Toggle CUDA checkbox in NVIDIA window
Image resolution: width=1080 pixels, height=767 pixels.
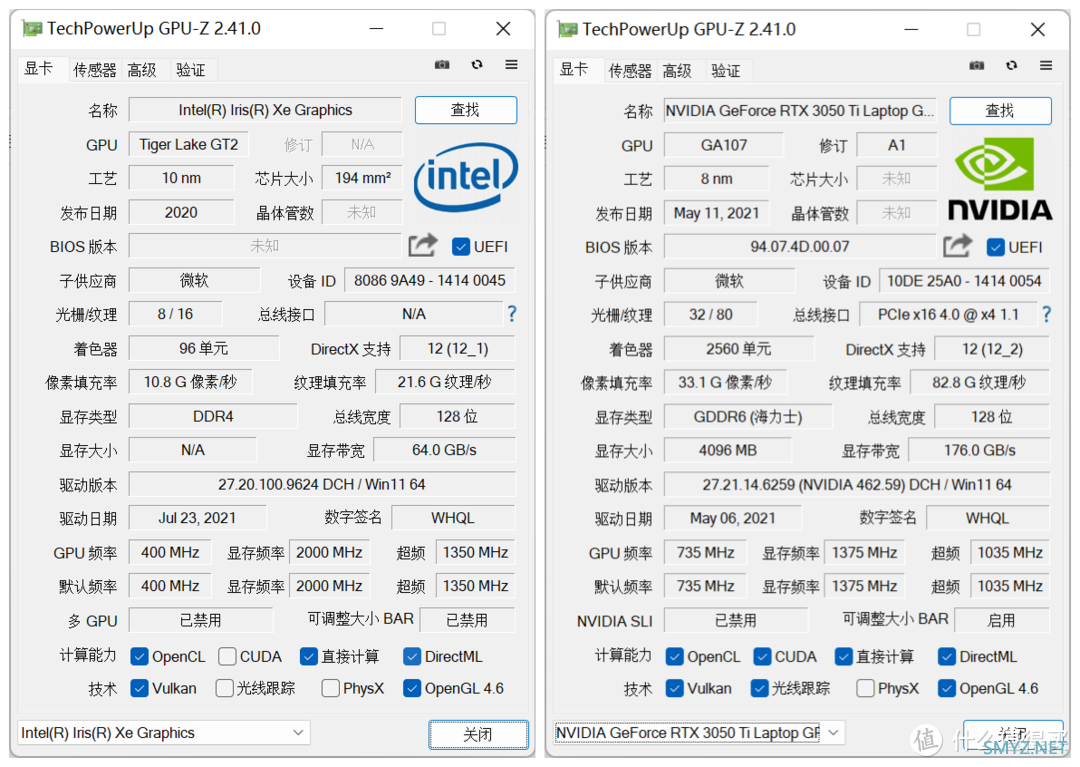pyautogui.click(x=762, y=657)
